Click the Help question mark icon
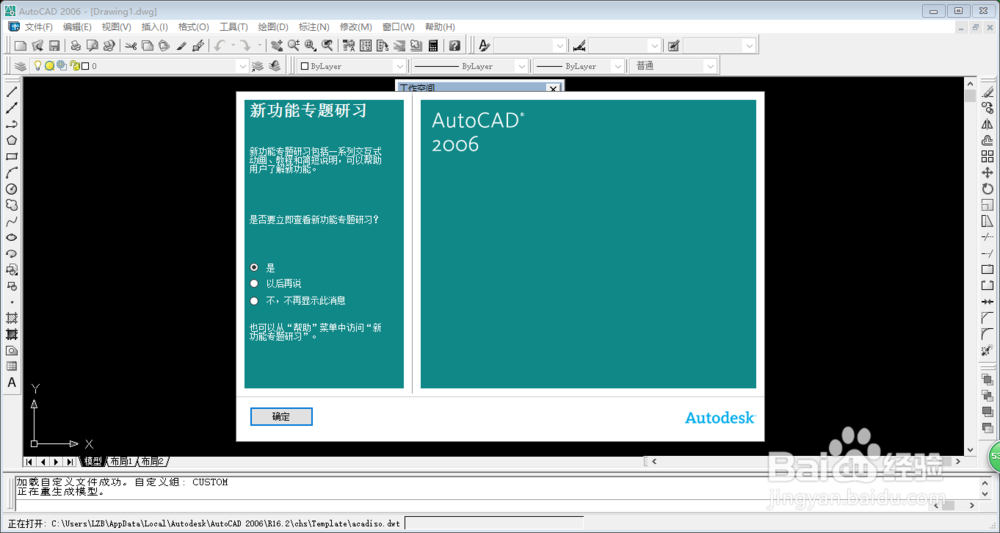This screenshot has width=1000, height=533. tap(454, 45)
